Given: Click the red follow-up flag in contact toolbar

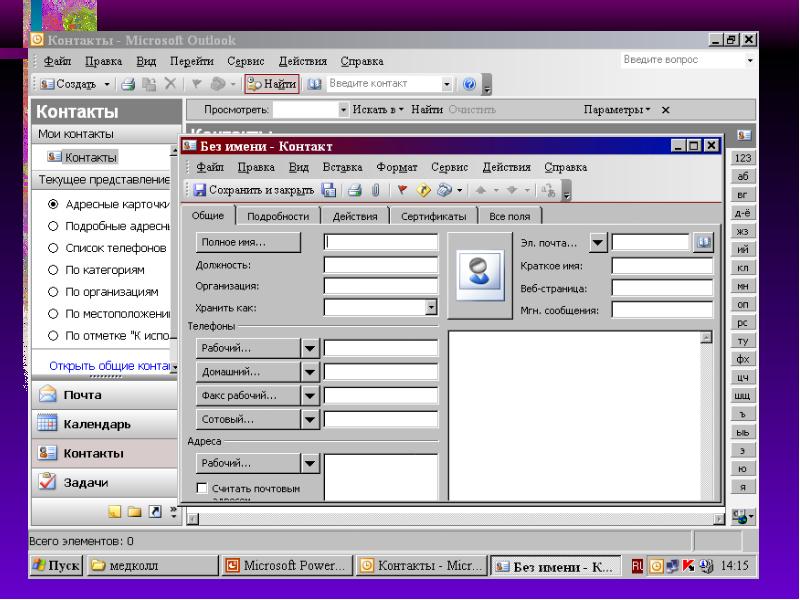Looking at the screenshot, I should click(x=402, y=190).
